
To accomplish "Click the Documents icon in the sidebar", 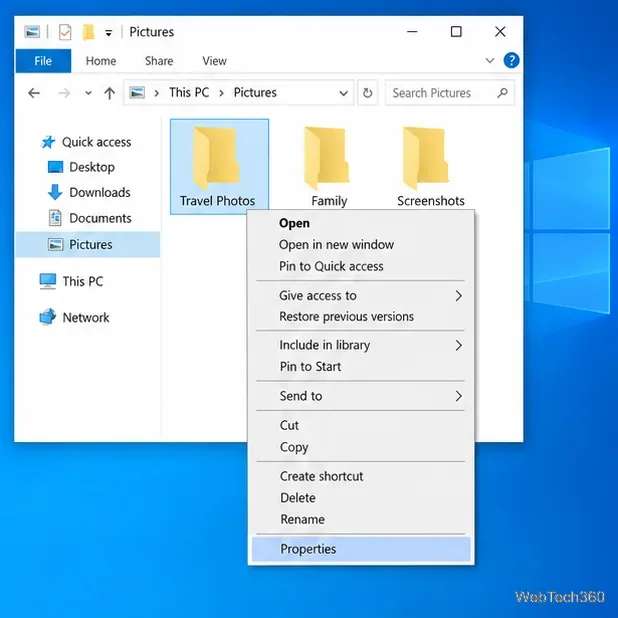I will [55, 218].
